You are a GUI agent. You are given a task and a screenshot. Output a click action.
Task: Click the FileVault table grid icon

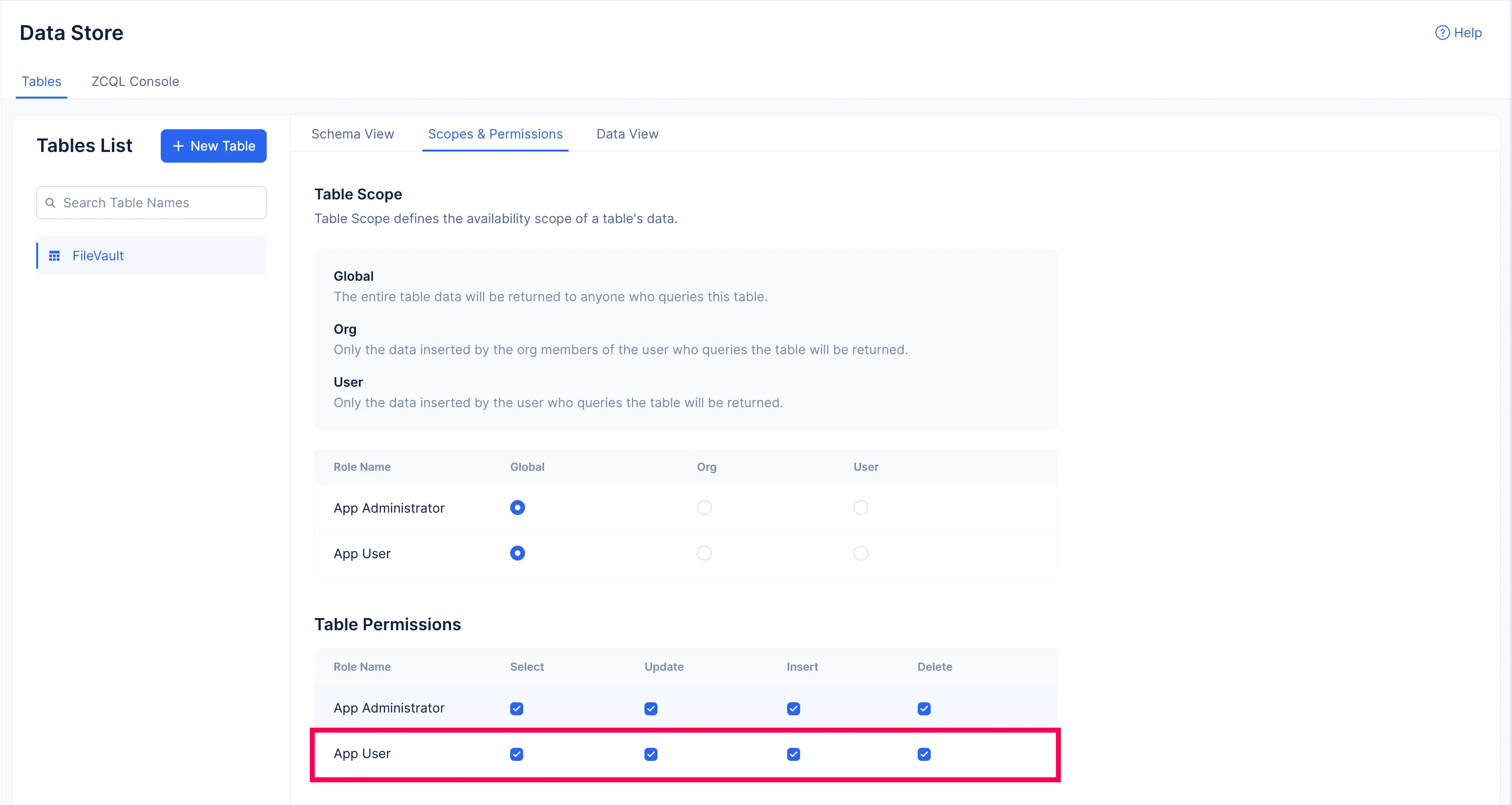54,256
